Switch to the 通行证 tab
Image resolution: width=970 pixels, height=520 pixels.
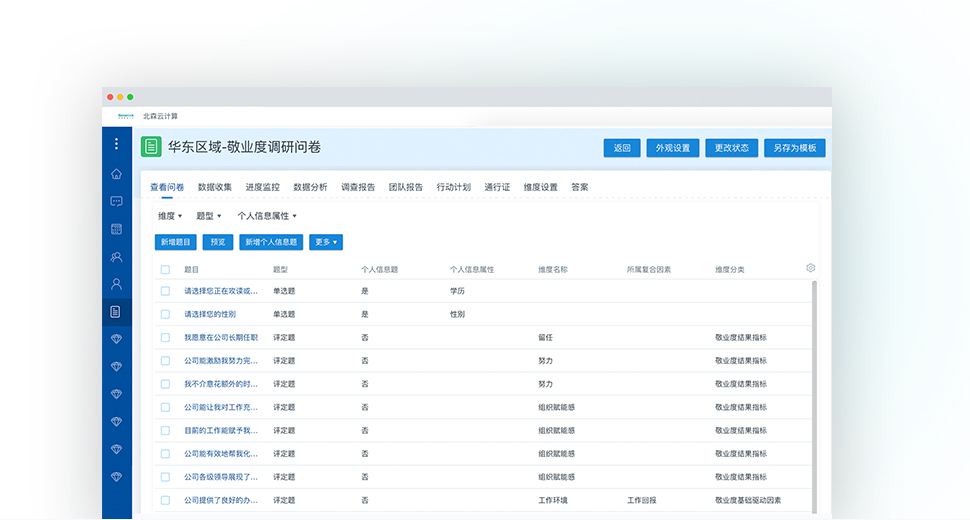pyautogui.click(x=497, y=187)
